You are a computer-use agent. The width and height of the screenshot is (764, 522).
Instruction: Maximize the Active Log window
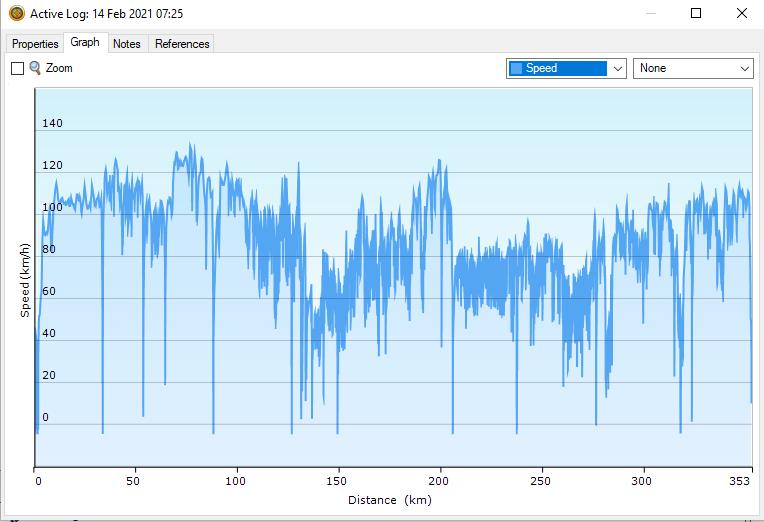[696, 14]
